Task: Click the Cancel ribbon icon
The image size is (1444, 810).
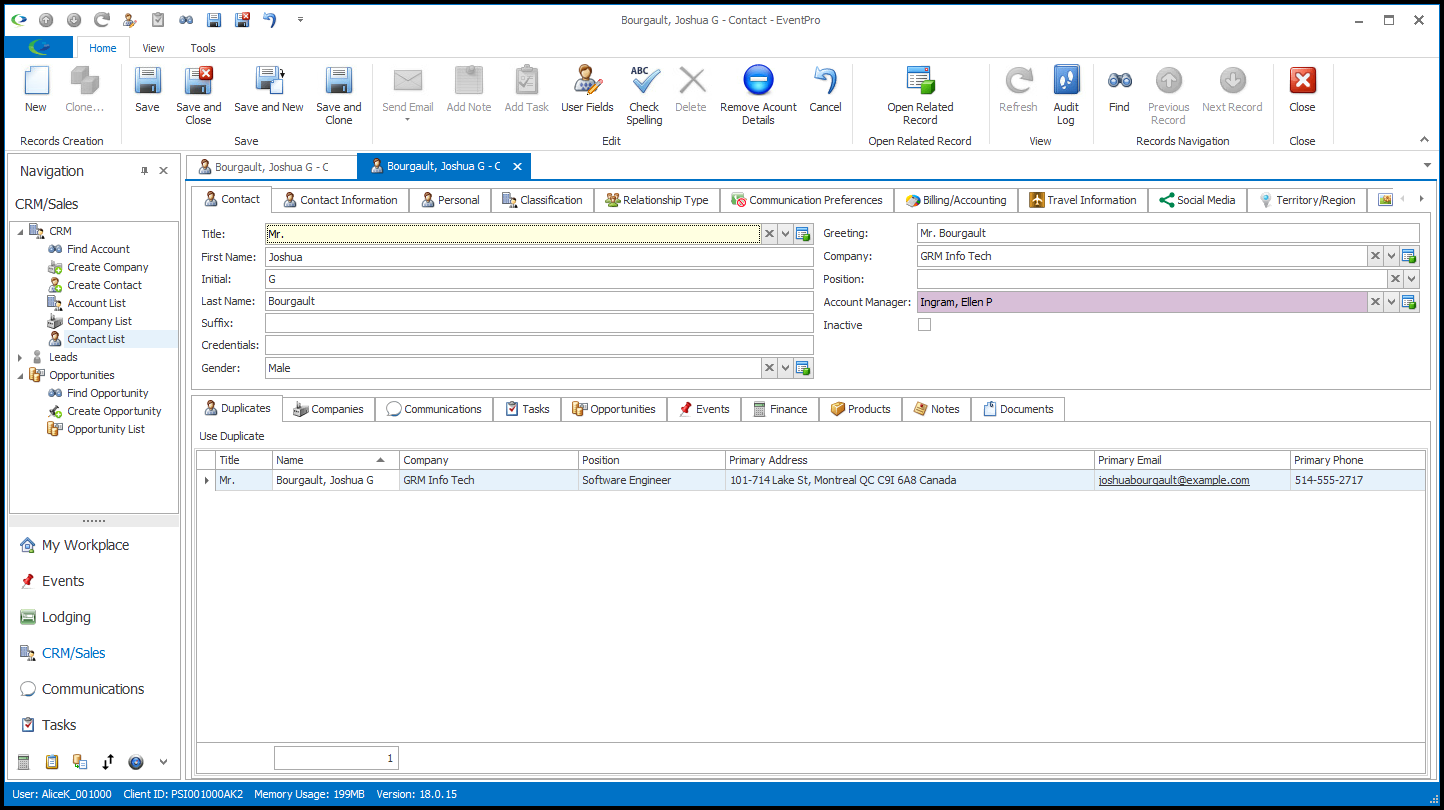Action: coord(825,82)
